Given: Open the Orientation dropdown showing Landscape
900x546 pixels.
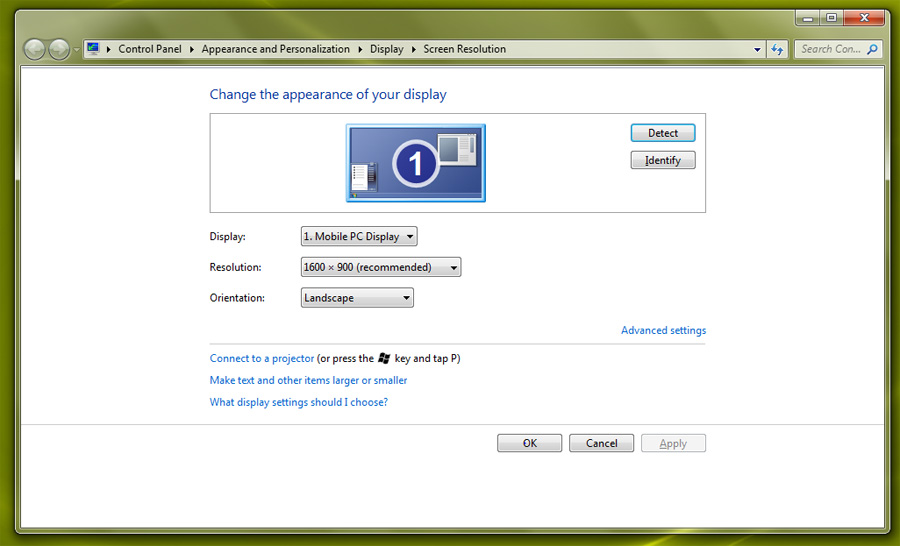Looking at the screenshot, I should pyautogui.click(x=357, y=298).
